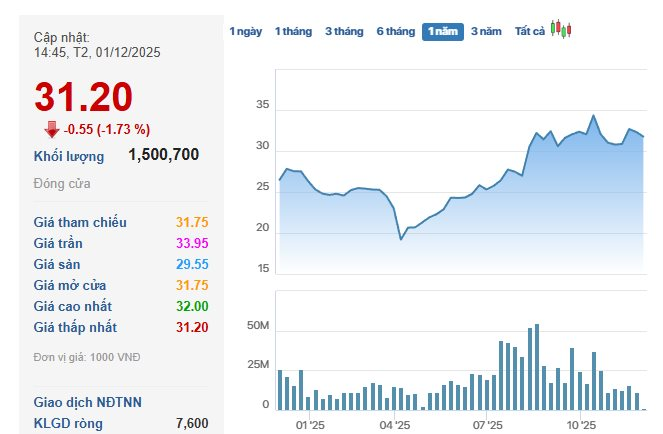Click the red down arrow icon
Viewport: 663px width, 434px height.
[51, 129]
